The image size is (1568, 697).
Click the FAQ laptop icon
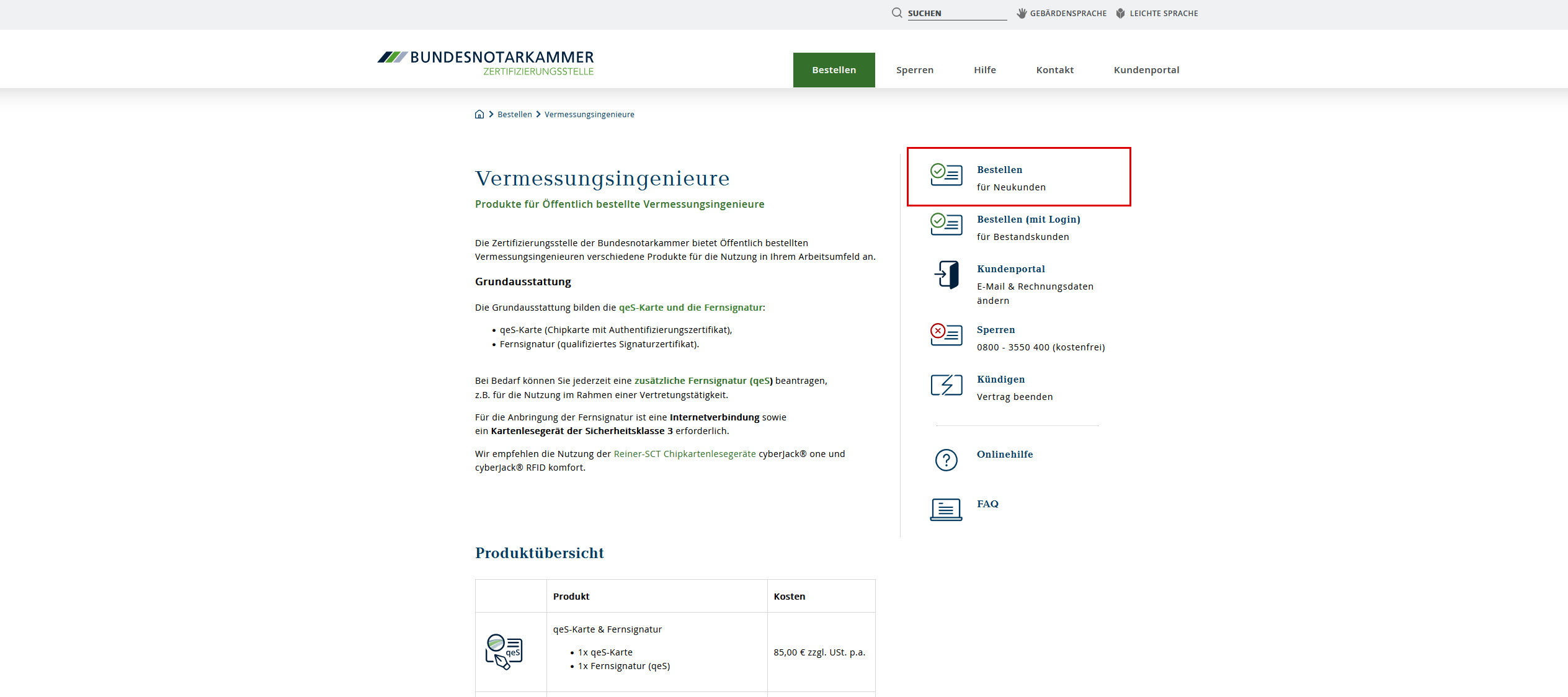pos(947,510)
